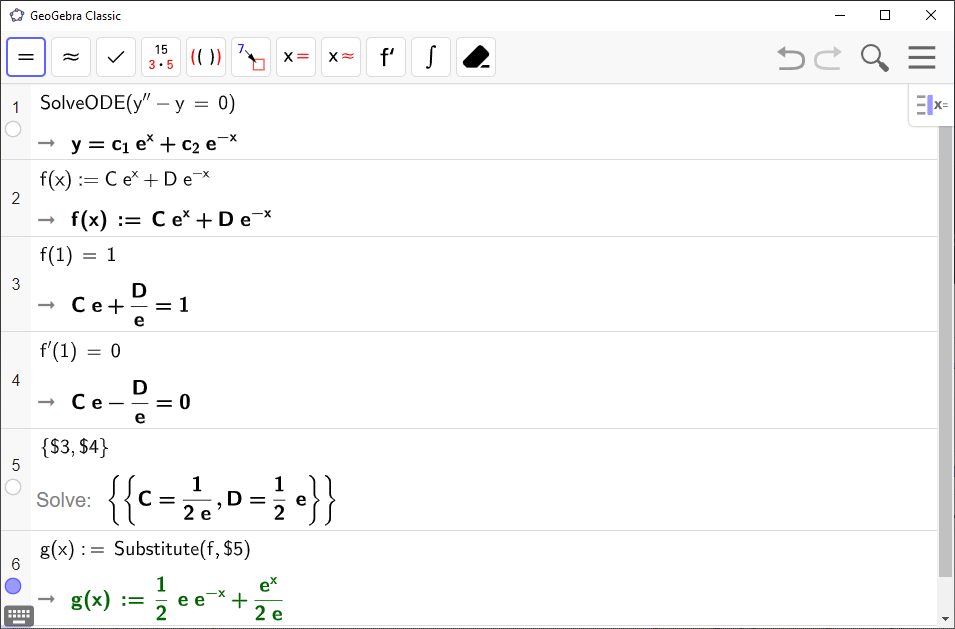Undo the last action

[x=790, y=58]
